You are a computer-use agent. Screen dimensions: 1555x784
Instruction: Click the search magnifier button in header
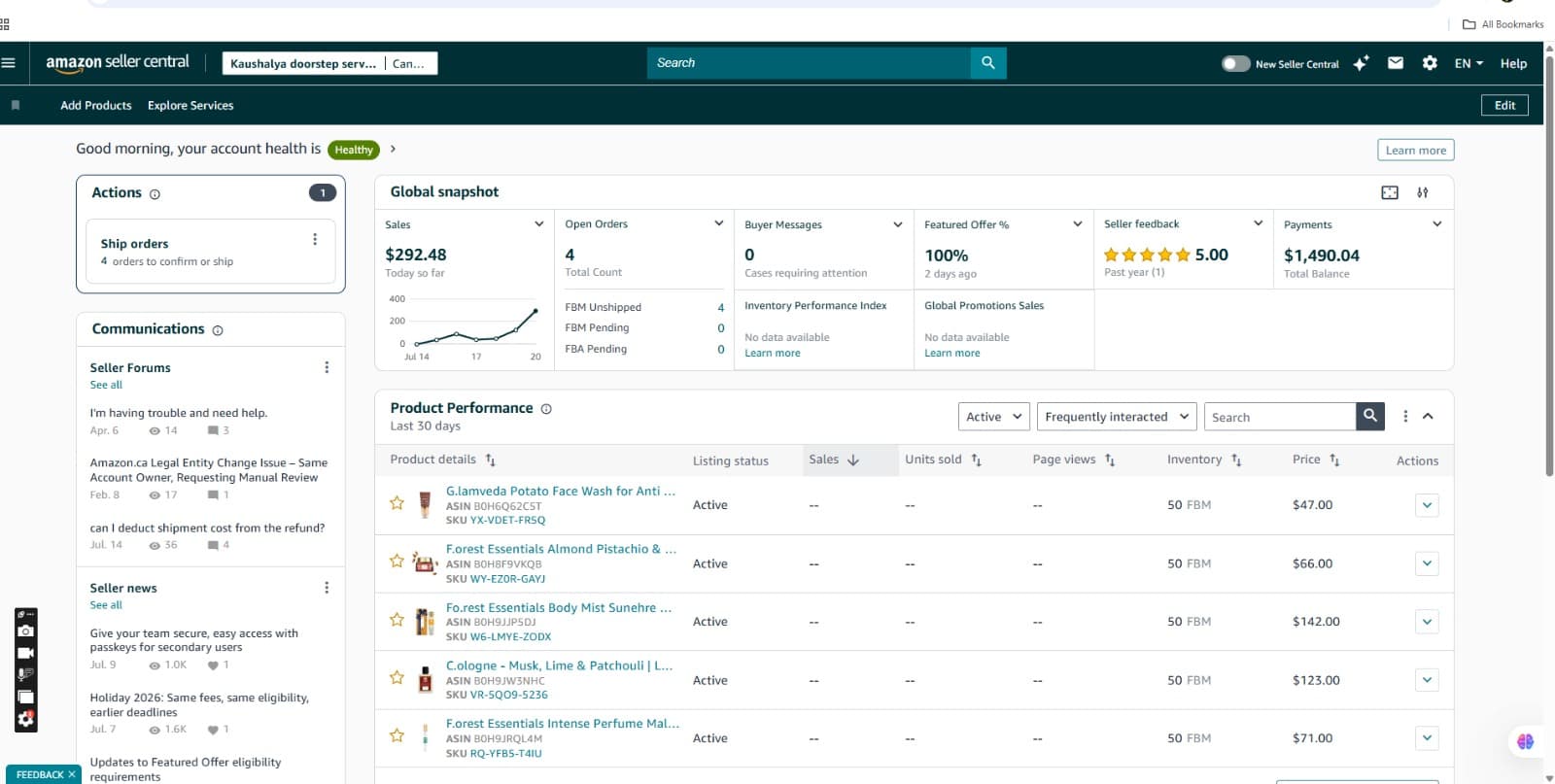(988, 63)
